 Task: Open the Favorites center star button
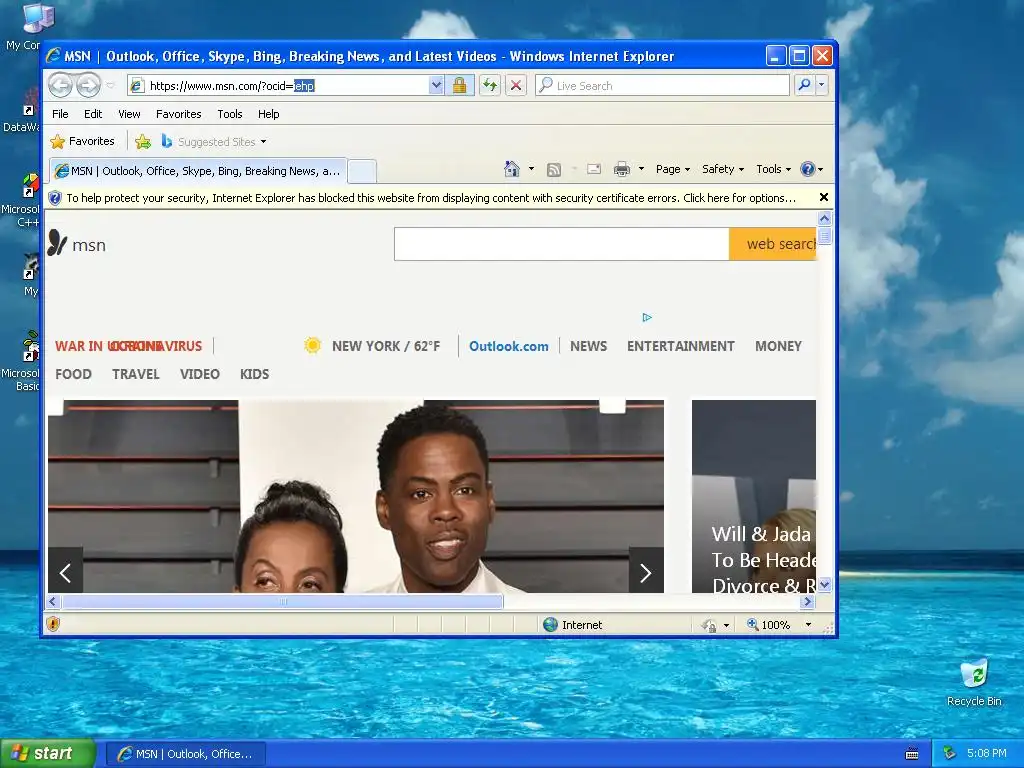coord(83,141)
